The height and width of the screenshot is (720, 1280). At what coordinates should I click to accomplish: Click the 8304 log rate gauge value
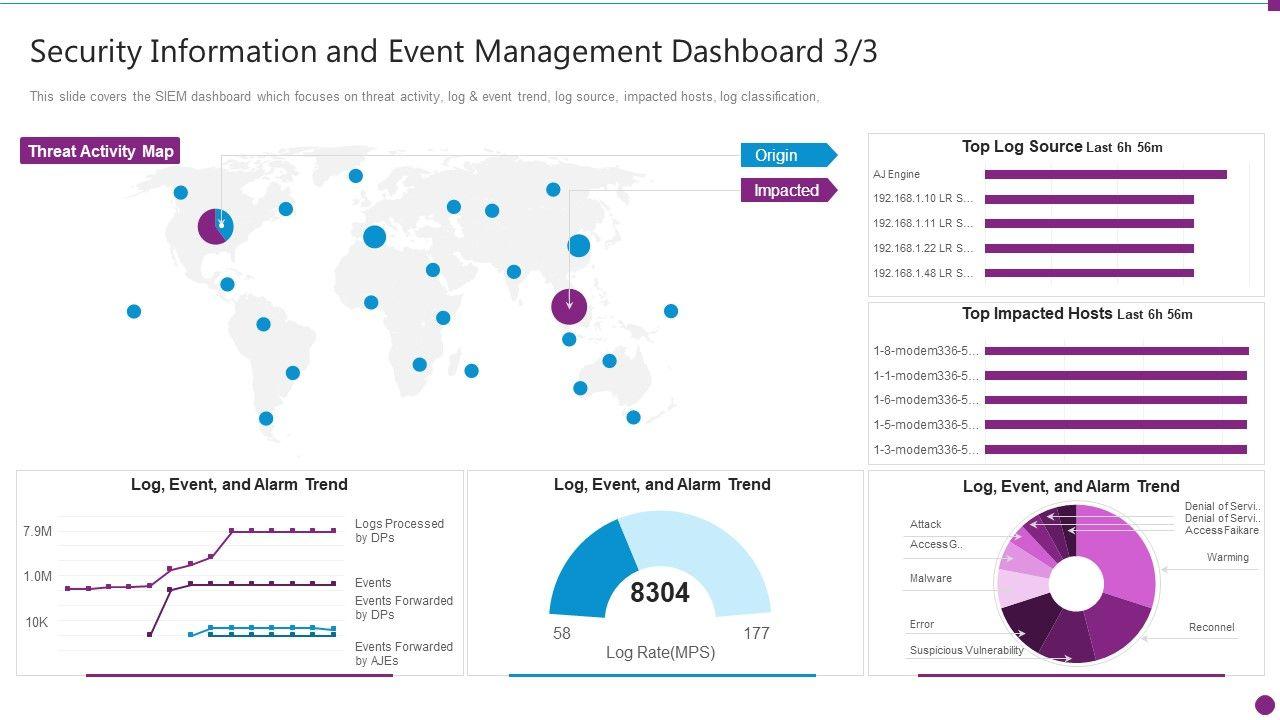coord(660,593)
